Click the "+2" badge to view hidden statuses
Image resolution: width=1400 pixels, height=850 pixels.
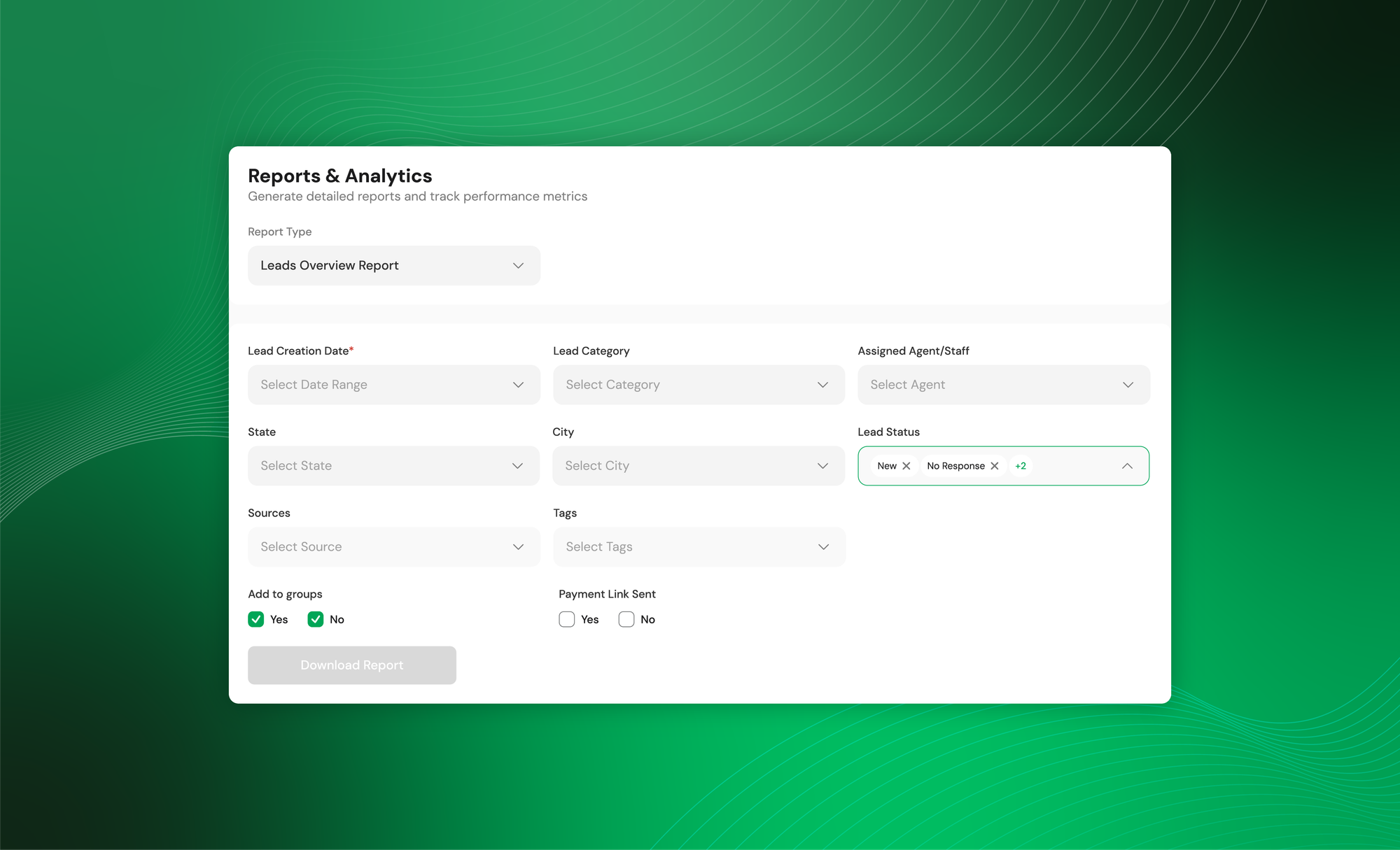coord(1021,465)
